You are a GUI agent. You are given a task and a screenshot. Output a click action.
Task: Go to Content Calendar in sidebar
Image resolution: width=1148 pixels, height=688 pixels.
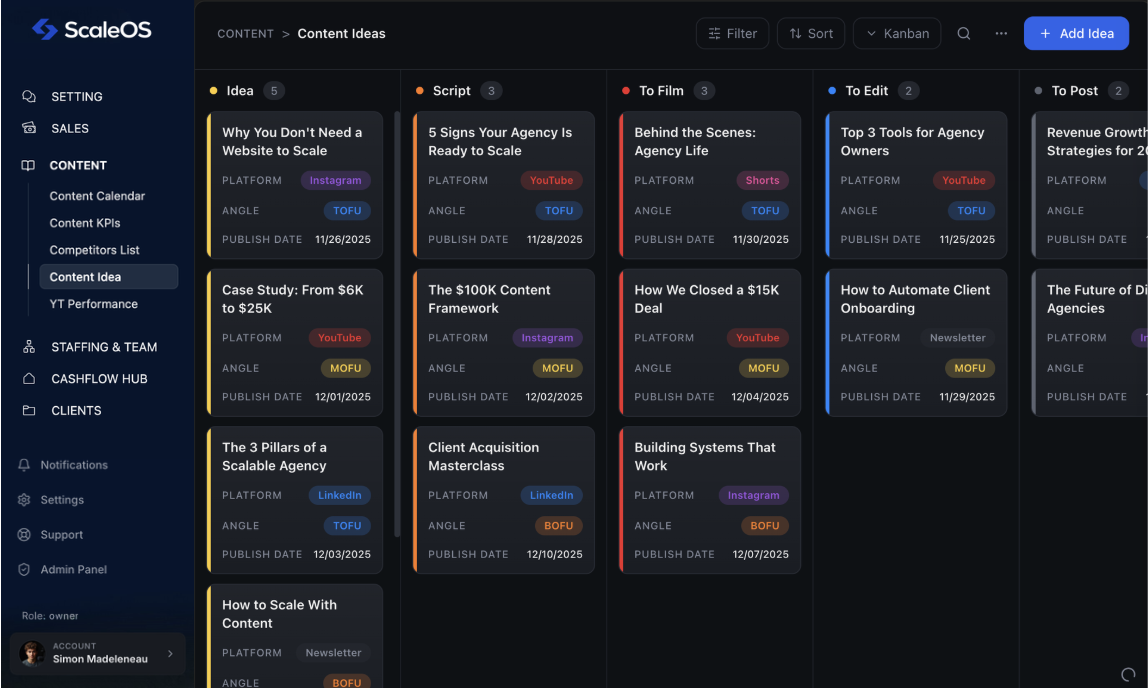click(97, 196)
